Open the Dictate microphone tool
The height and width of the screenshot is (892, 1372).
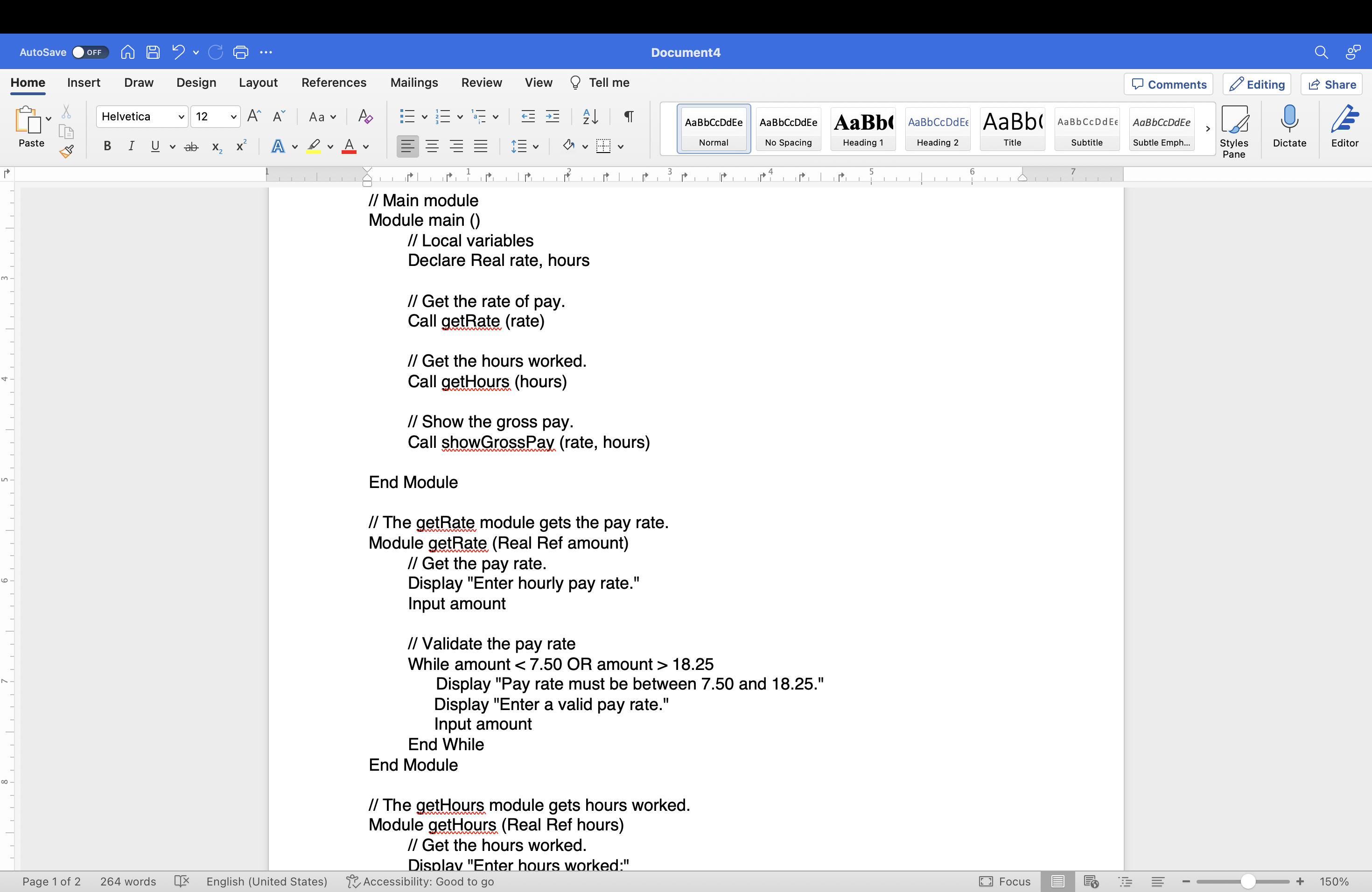coord(1289,127)
